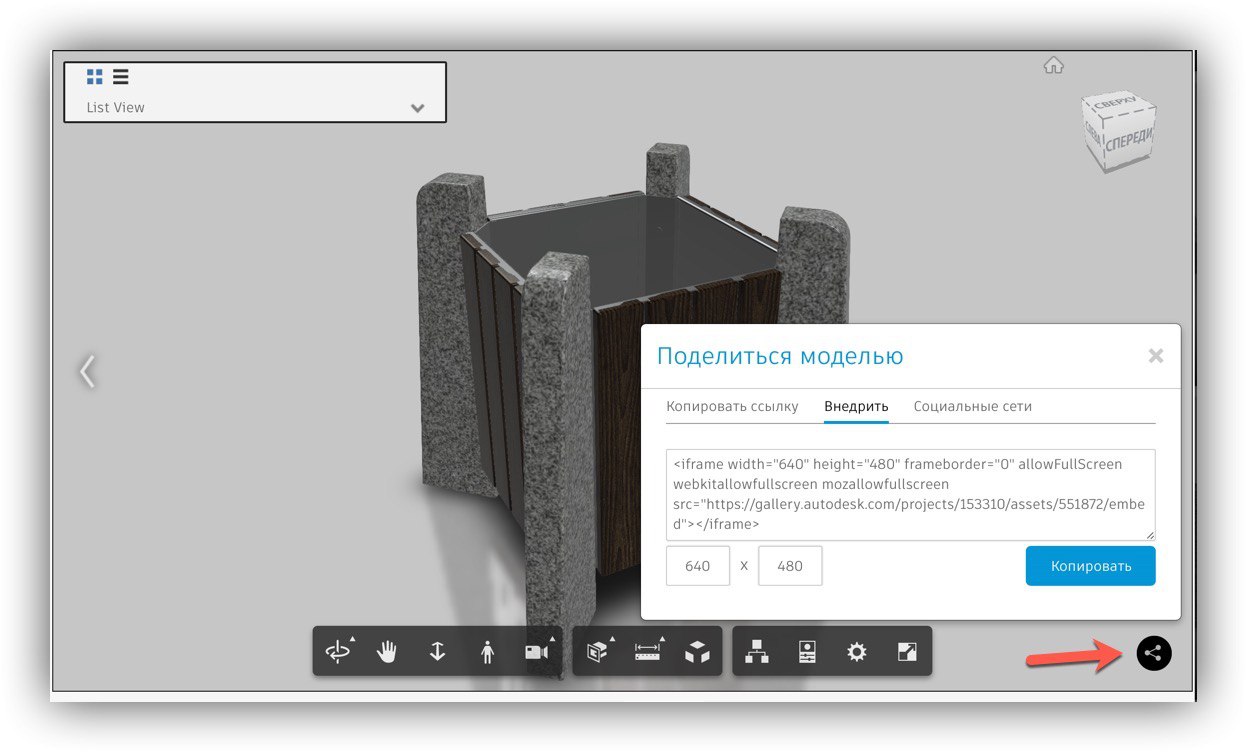
Task: Click the List View label
Action: pos(115,107)
